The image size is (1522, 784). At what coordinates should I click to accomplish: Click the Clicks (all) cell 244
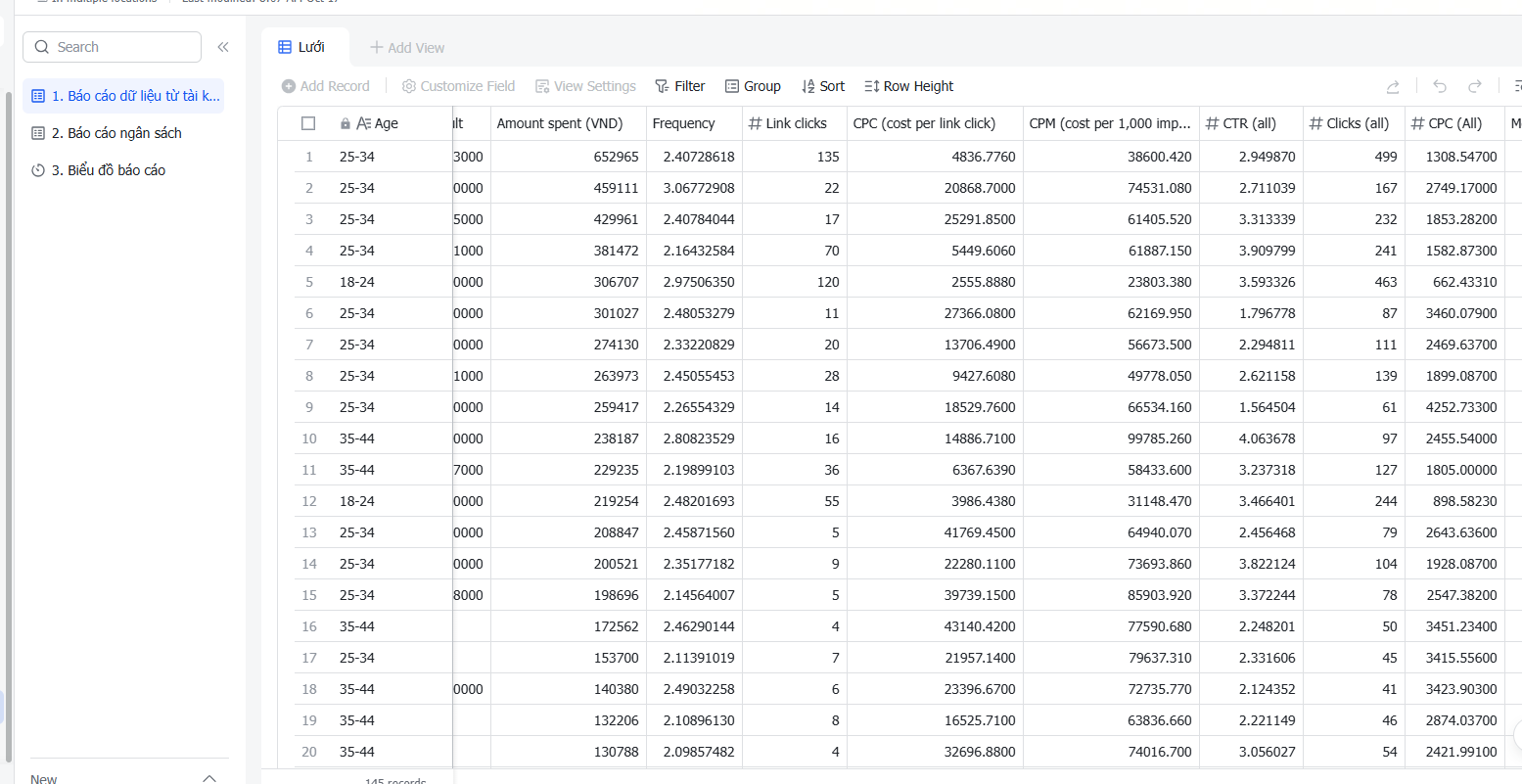[x=1354, y=501]
